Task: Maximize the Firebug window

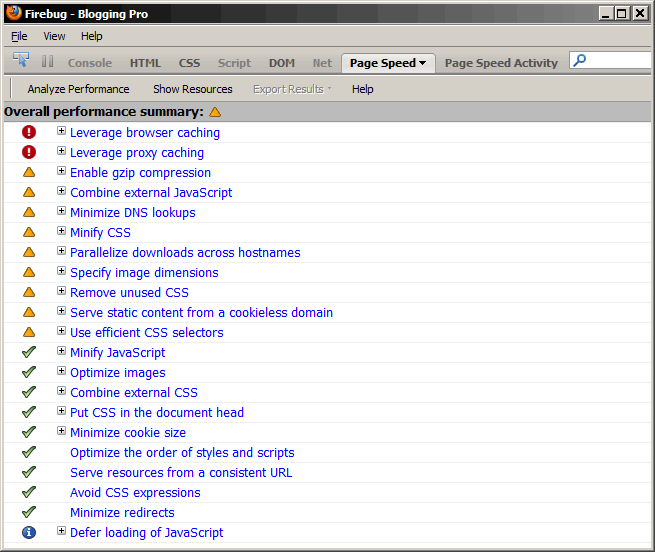Action: (622, 13)
